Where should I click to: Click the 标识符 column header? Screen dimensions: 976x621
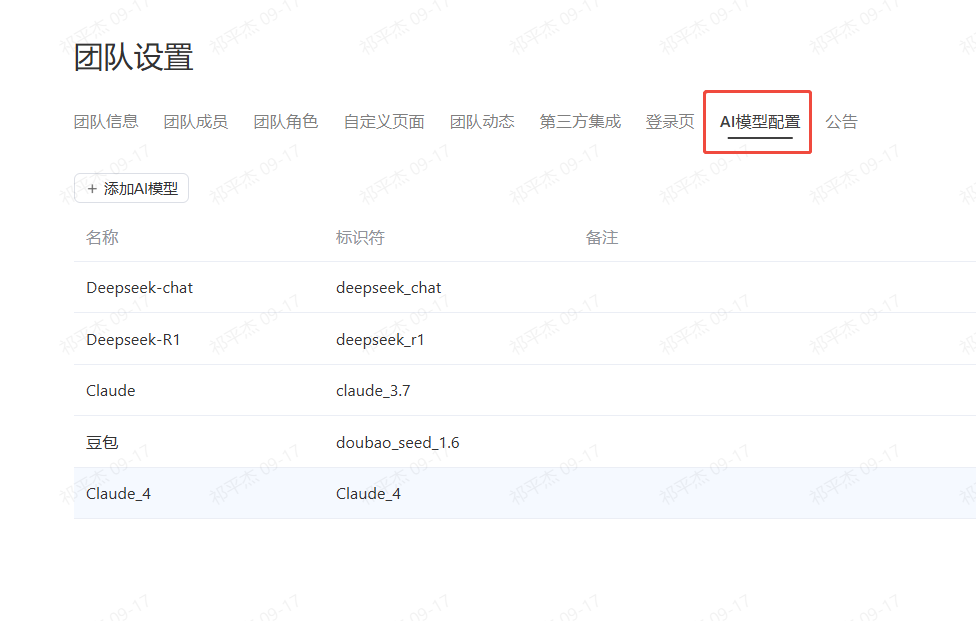coord(360,238)
